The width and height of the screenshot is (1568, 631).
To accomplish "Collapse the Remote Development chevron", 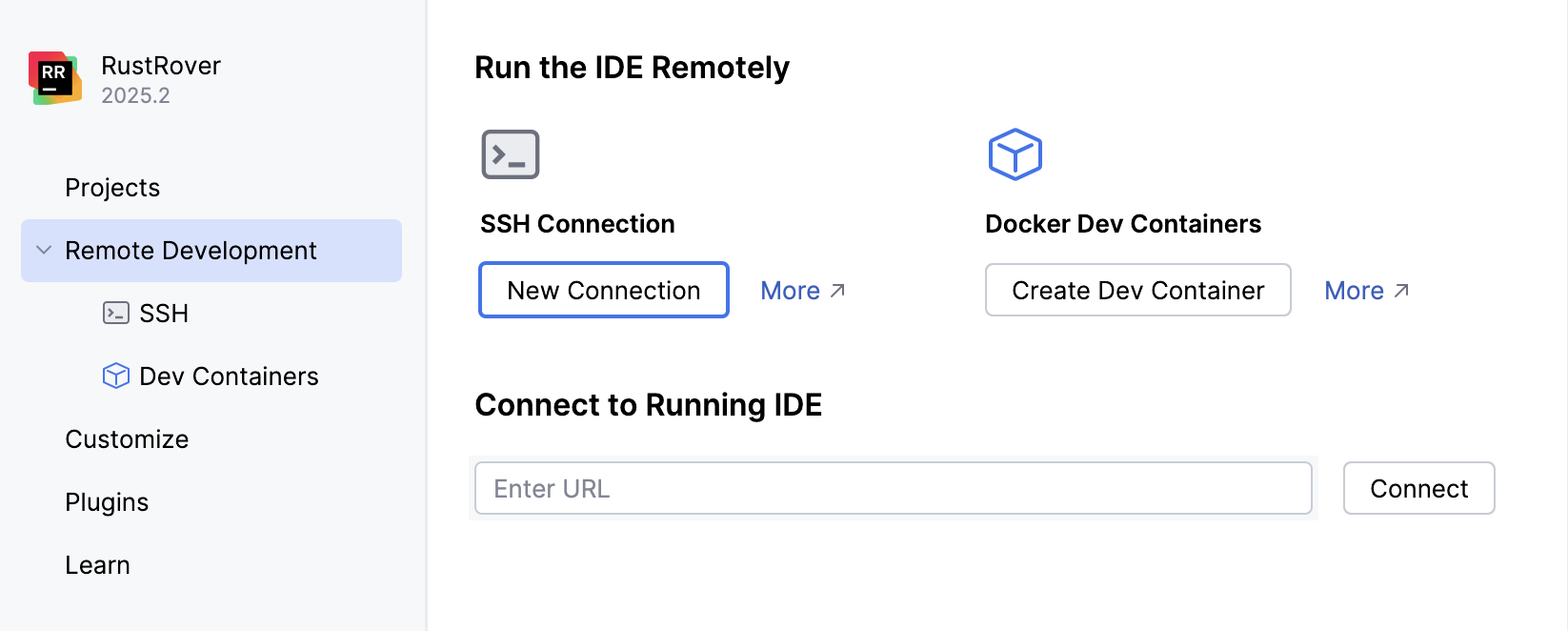I will click(43, 251).
